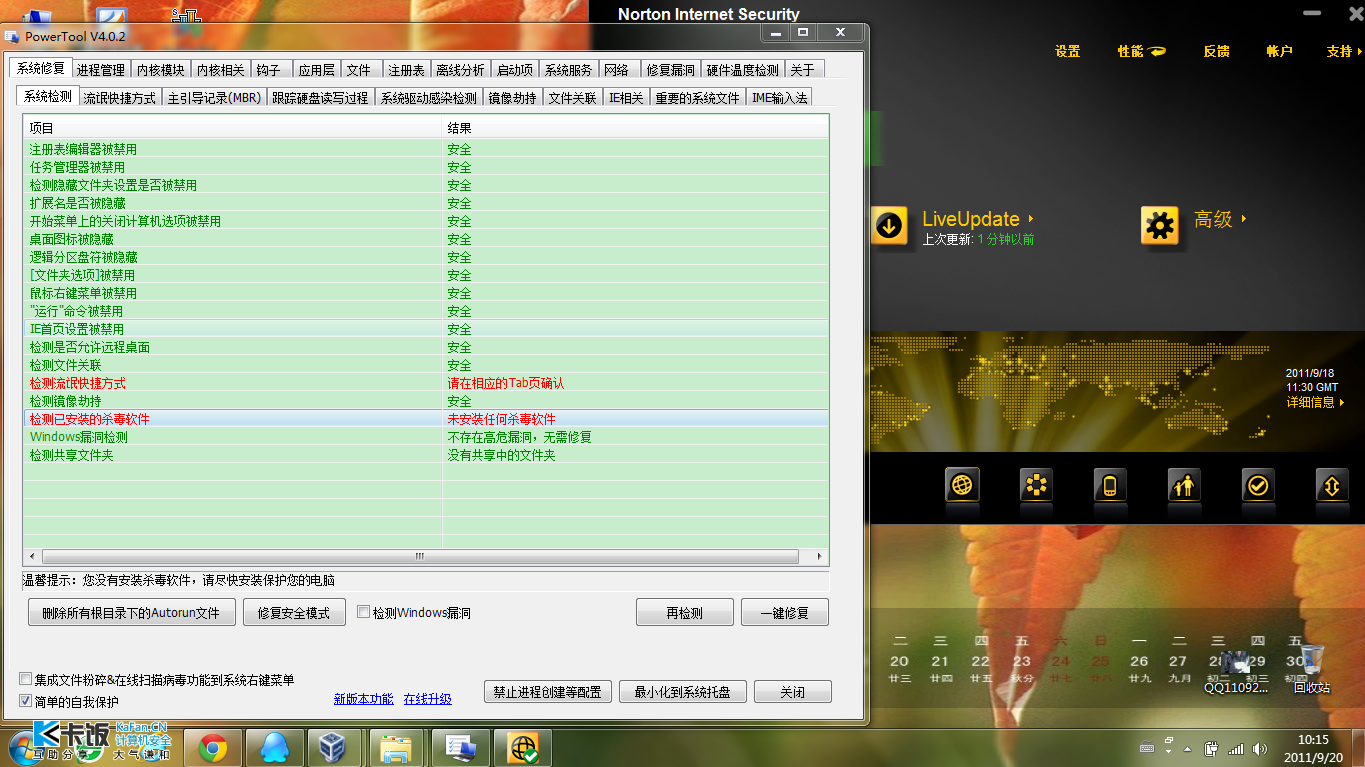Open the Norton parental control family icon
Image resolution: width=1365 pixels, height=767 pixels.
point(1184,486)
